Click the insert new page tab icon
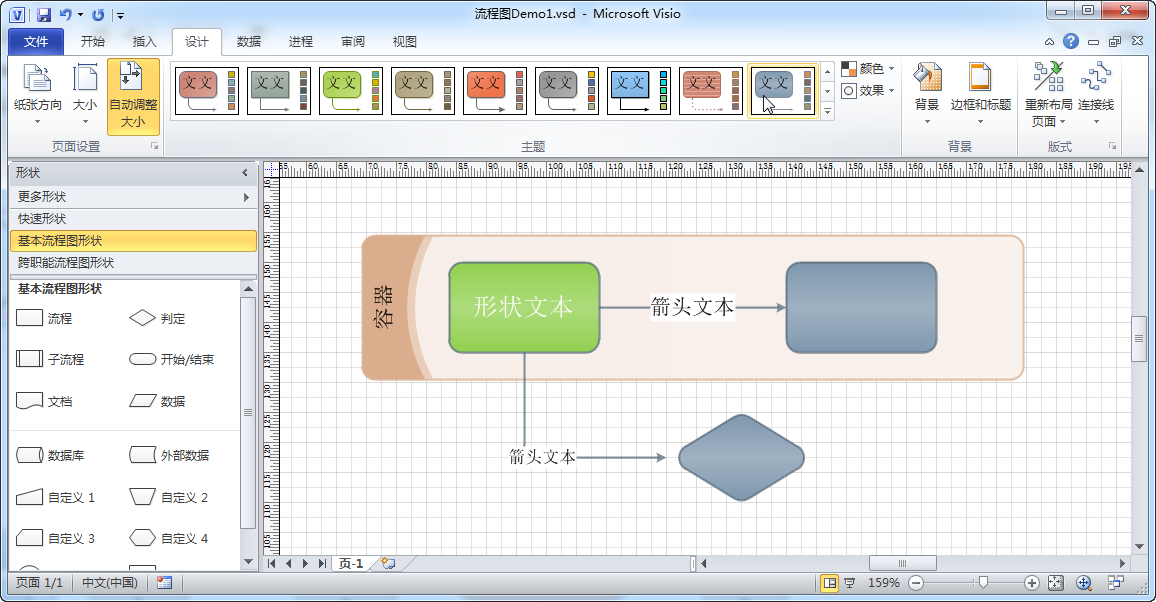1156x602 pixels. (387, 564)
